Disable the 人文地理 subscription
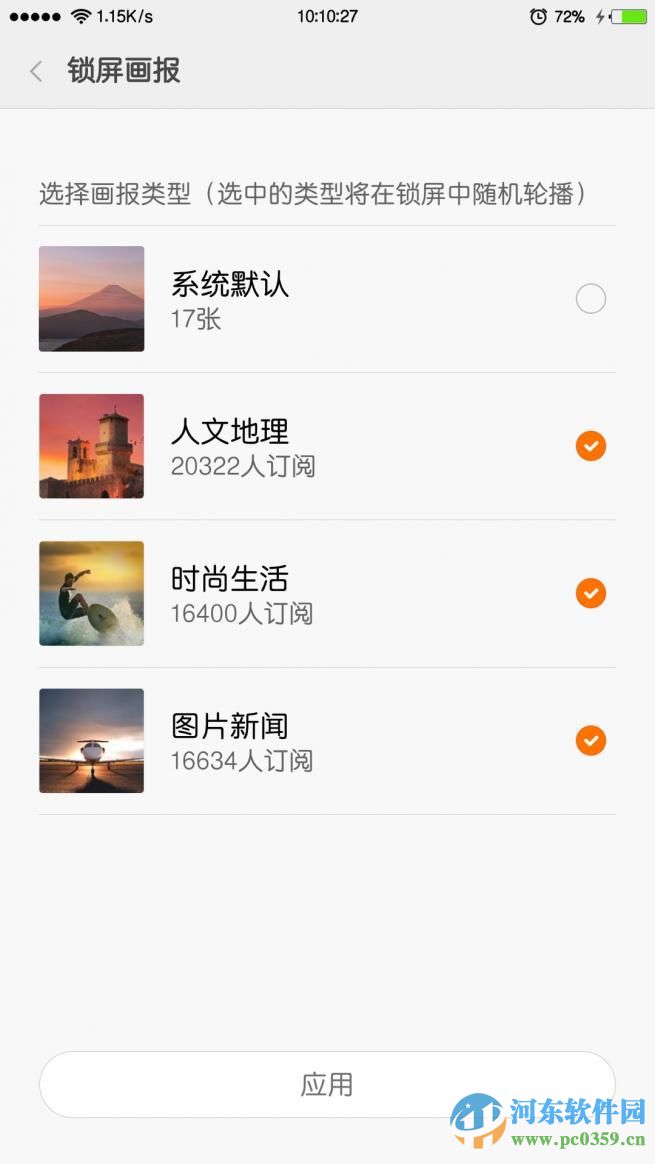Screen dimensions: 655x1164 point(591,446)
